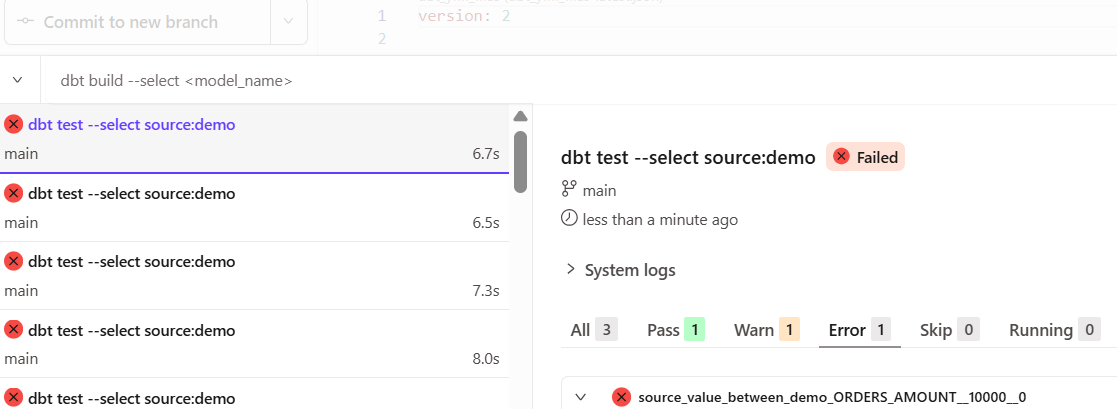Click the clock icon by timestamp
This screenshot has height=409, width=1117.
pyautogui.click(x=569, y=219)
